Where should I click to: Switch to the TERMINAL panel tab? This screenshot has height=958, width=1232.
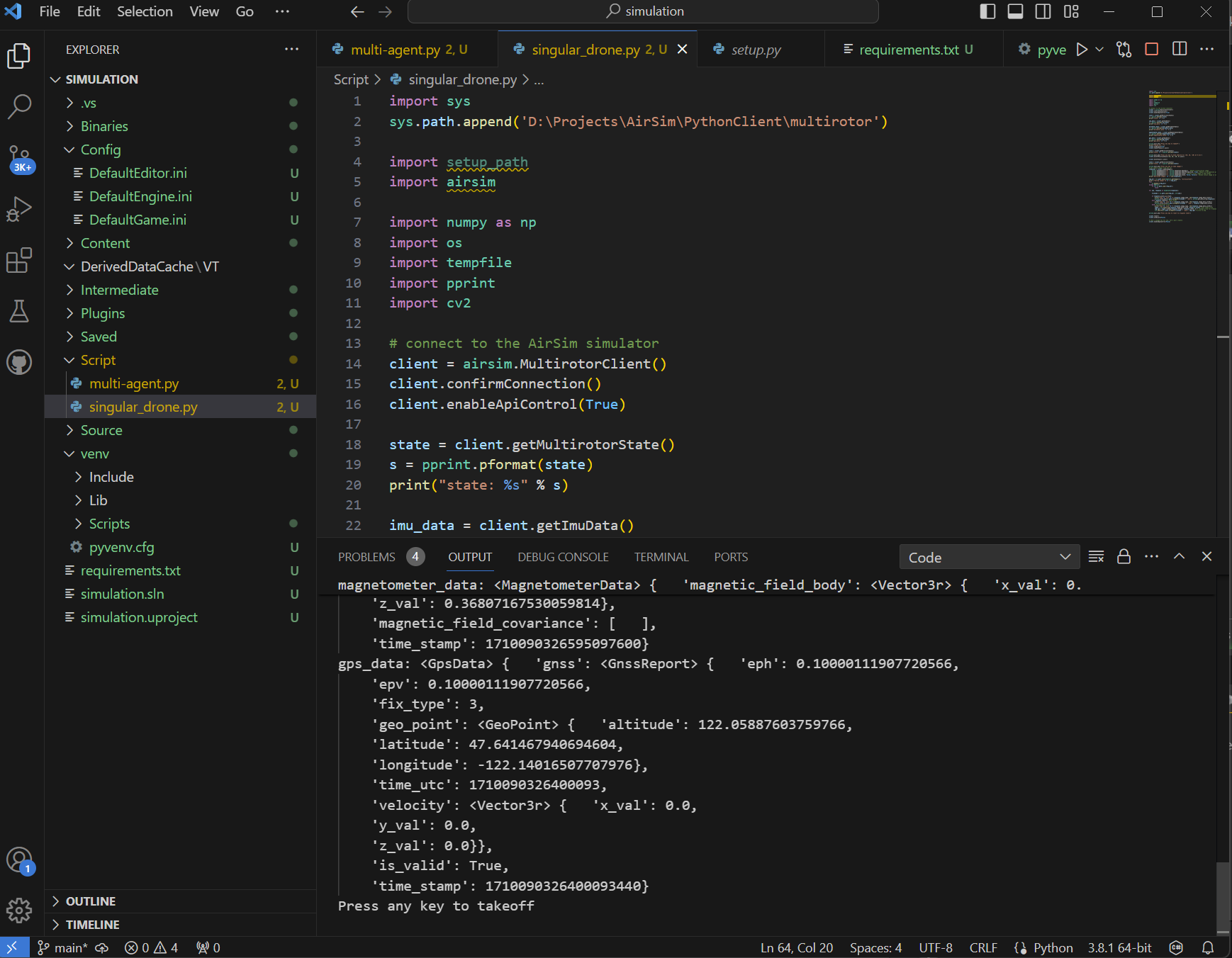click(x=661, y=557)
